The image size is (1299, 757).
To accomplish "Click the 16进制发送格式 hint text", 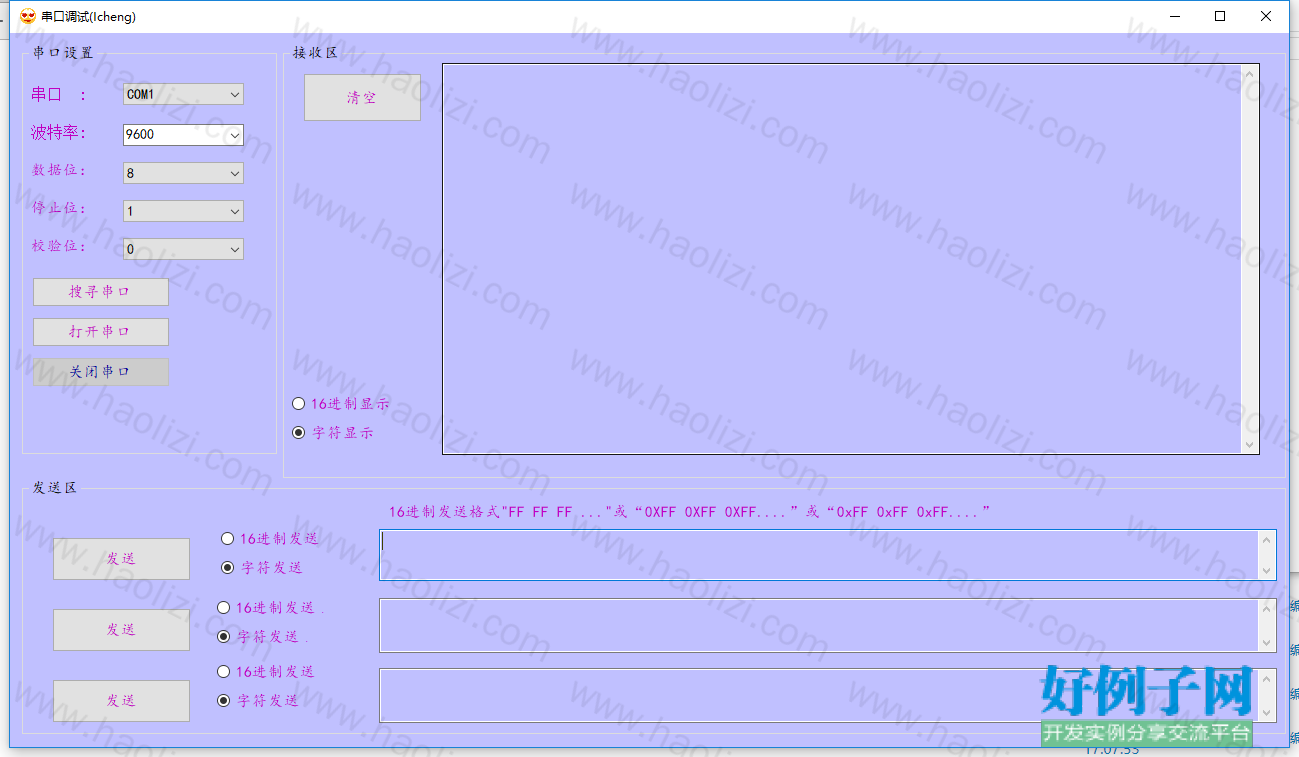I will pos(690,512).
